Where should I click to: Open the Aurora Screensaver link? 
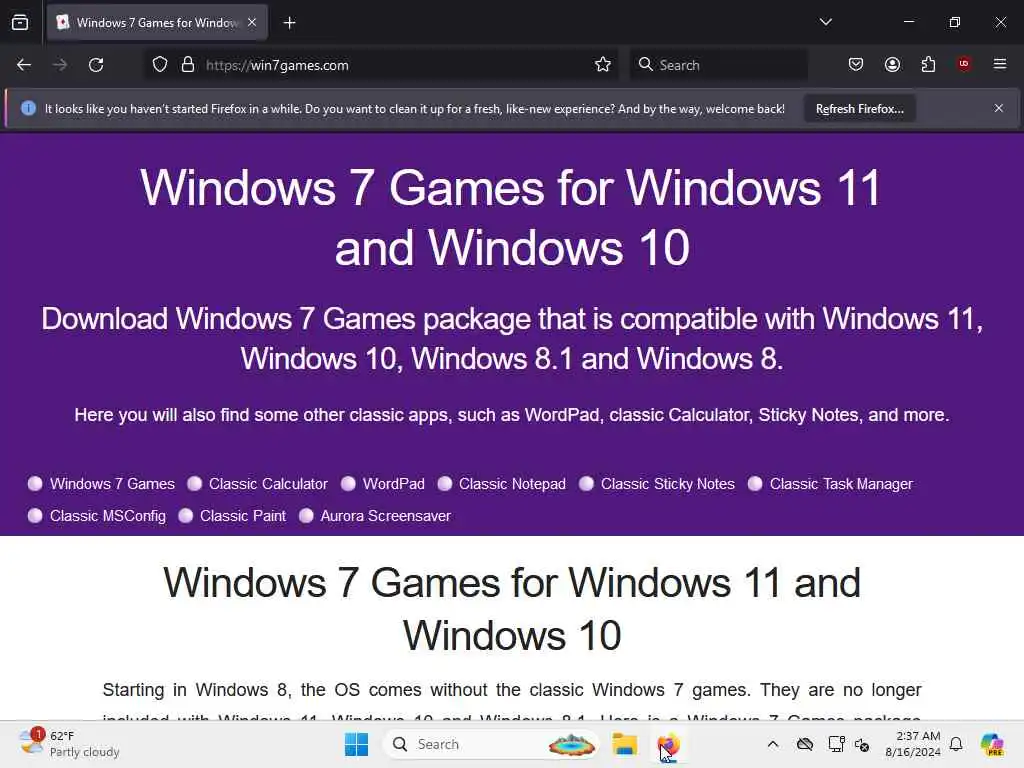385,516
